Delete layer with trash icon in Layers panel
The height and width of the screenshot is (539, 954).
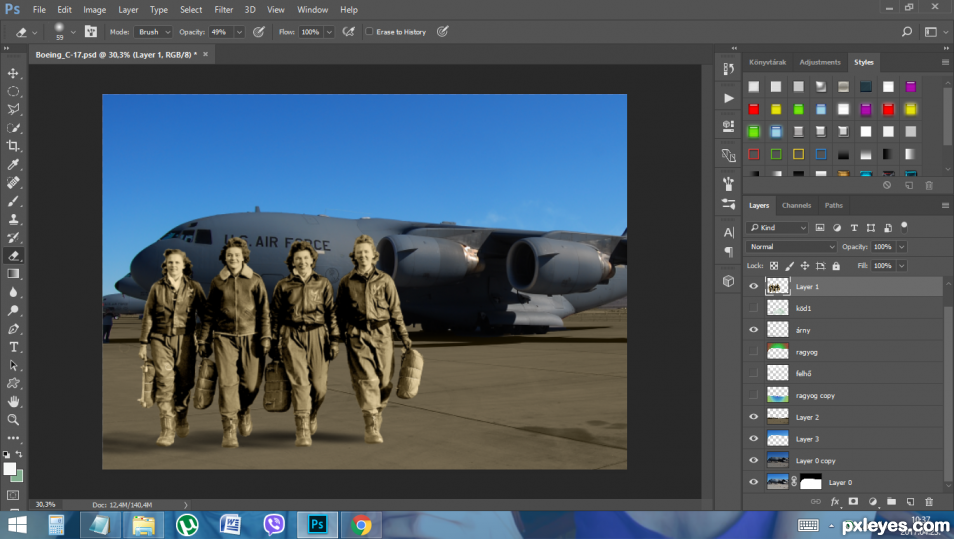click(928, 501)
